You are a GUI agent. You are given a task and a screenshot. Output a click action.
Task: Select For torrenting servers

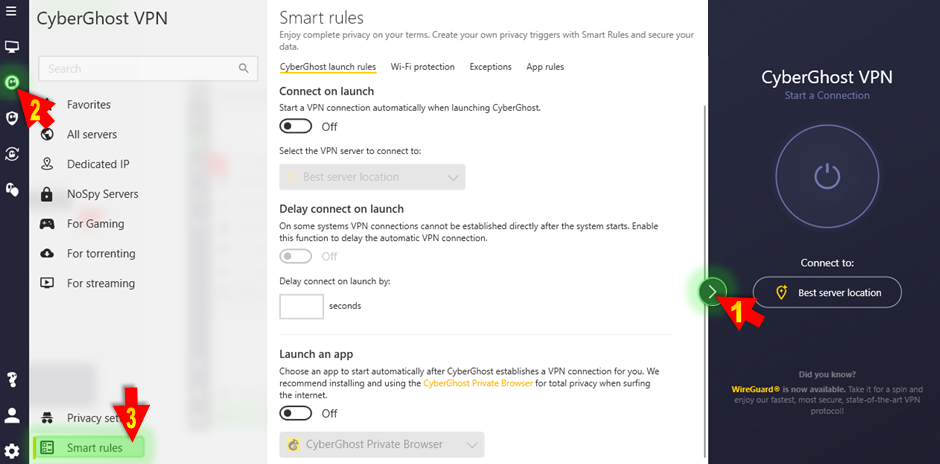coord(101,254)
